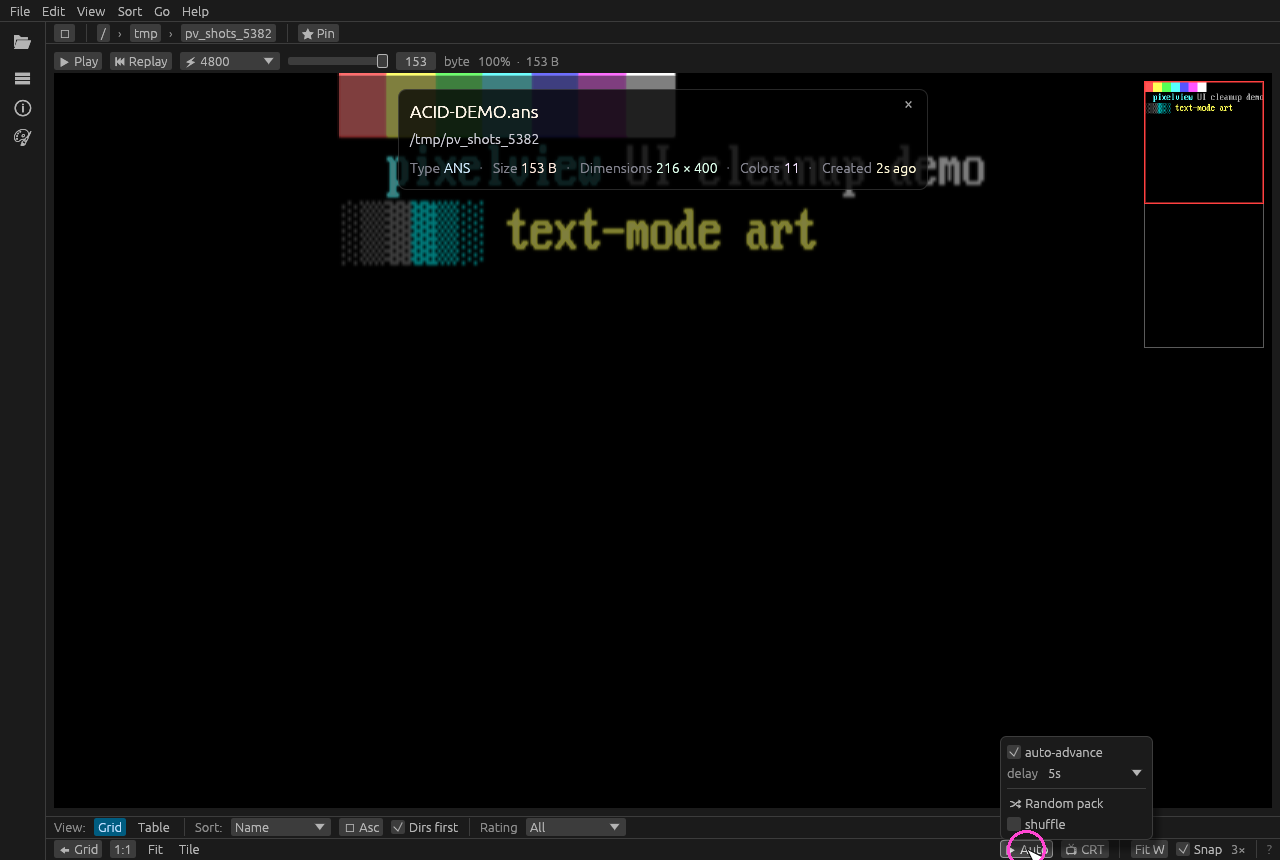Viewport: 1280px width, 860px height.
Task: Open the Sort Name dropdown
Action: [280, 828]
